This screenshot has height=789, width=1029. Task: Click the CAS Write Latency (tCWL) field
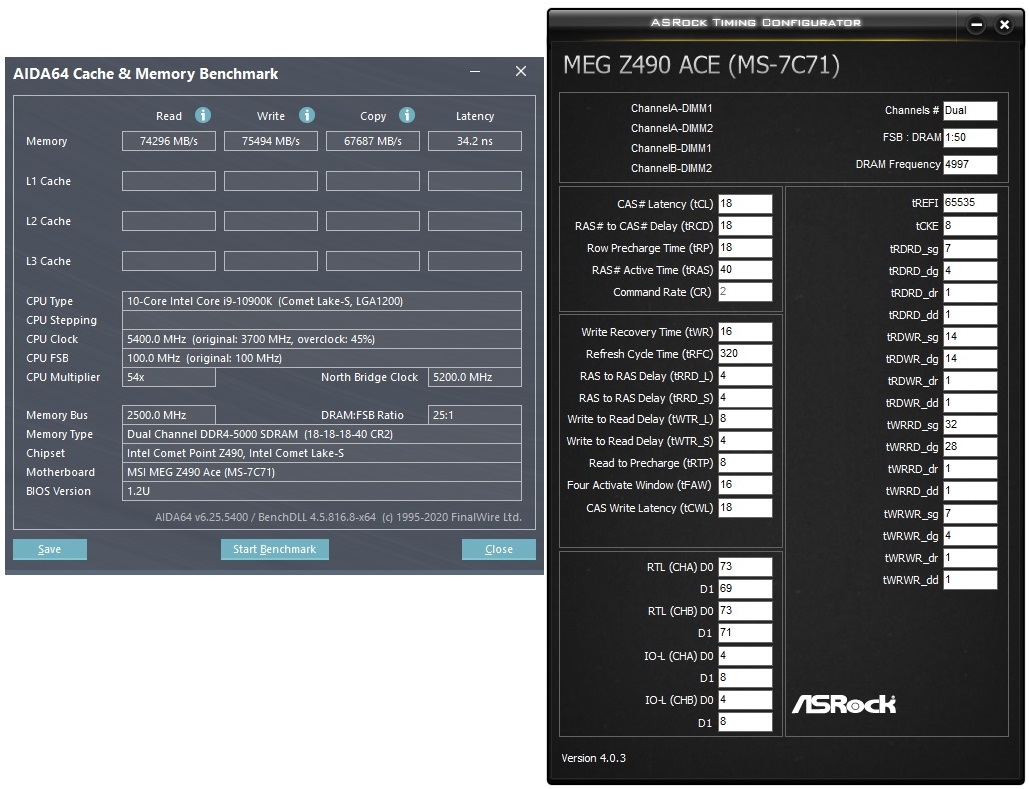click(746, 508)
